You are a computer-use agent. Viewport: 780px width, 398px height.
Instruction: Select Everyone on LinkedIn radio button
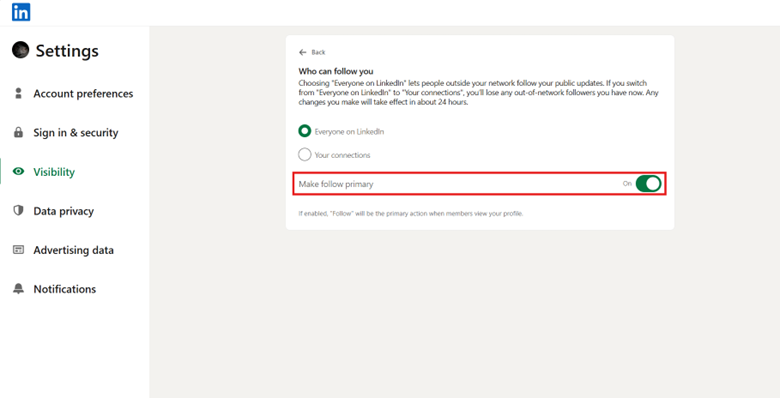(304, 131)
